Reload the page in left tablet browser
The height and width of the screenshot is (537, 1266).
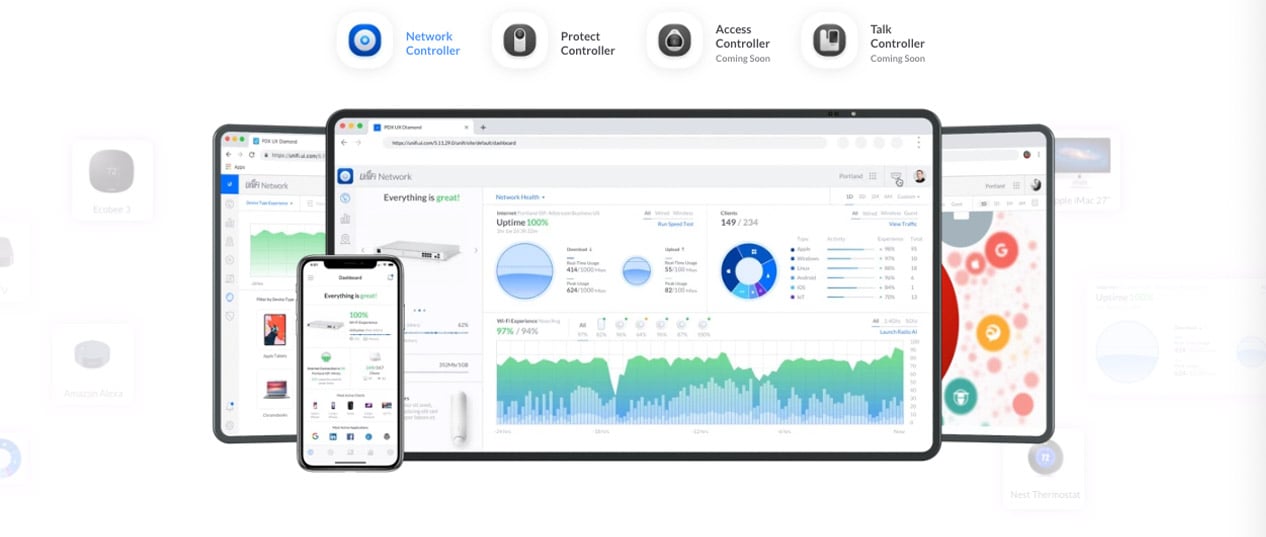tap(251, 155)
